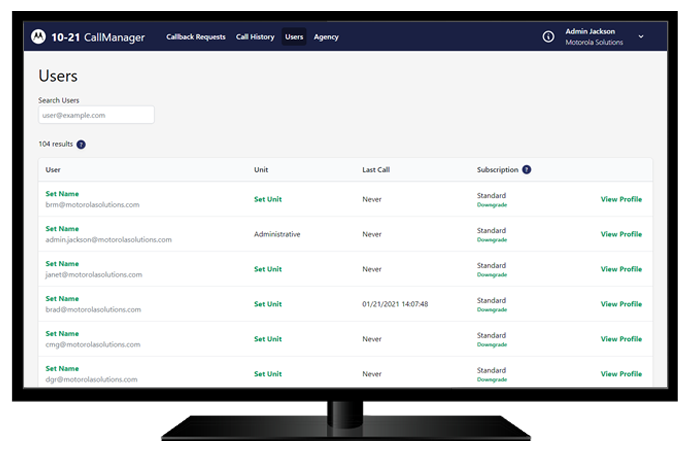Image resolution: width=690 pixels, height=450 pixels.
Task: Focus the Search Users input field
Action: [x=96, y=115]
